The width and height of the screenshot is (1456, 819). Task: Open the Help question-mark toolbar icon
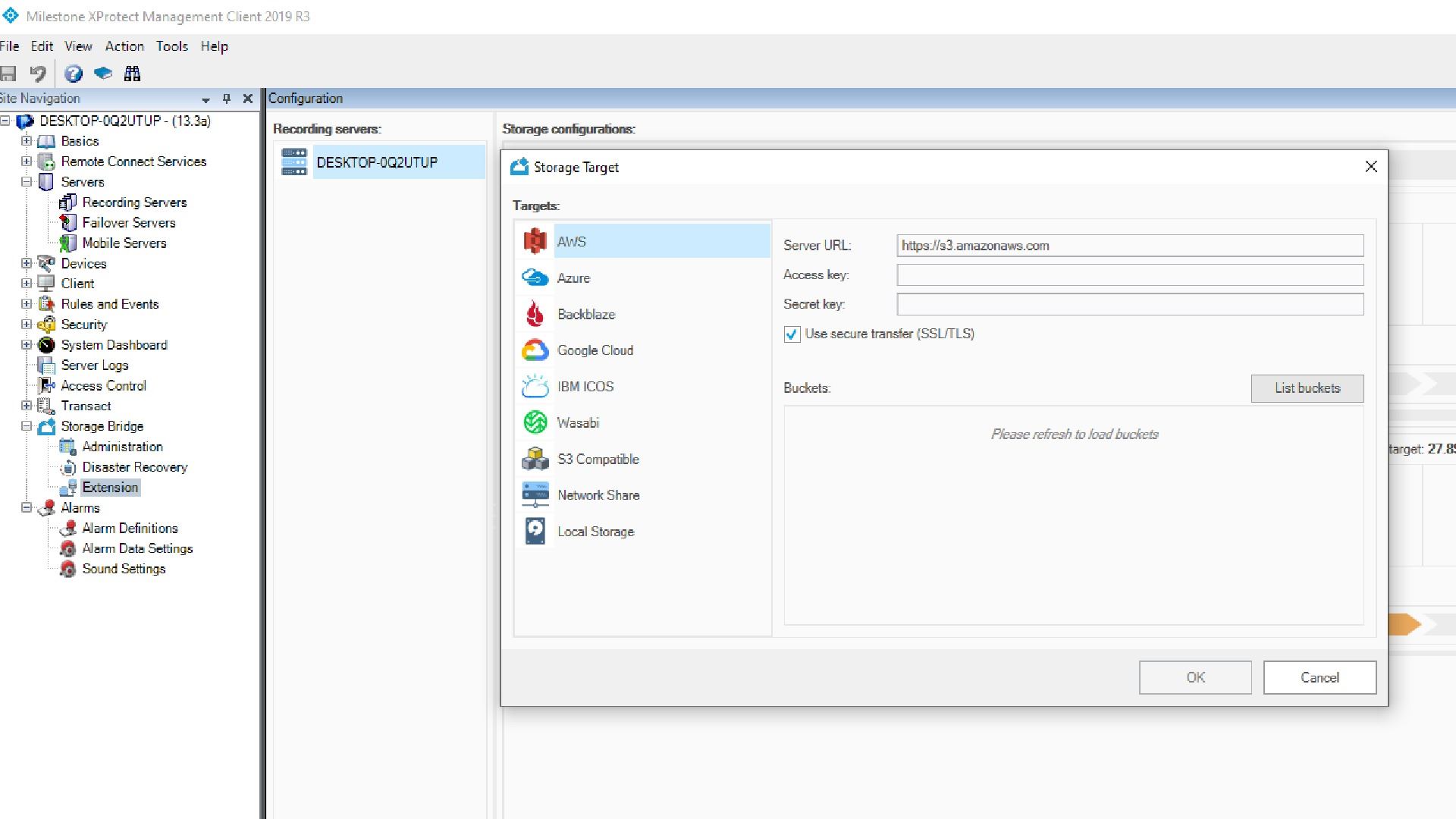73,74
